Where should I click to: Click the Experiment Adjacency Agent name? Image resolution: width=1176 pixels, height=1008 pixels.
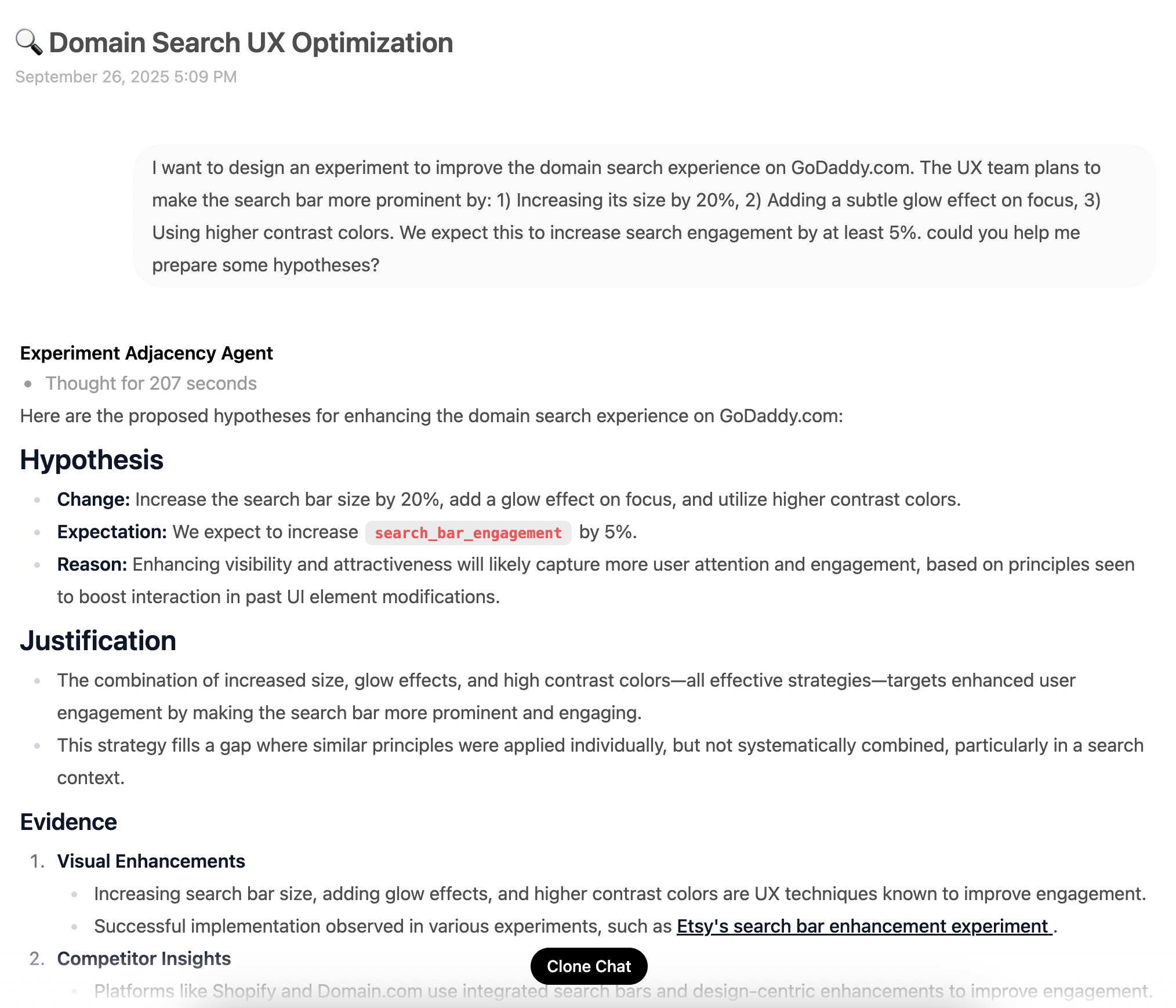146,353
